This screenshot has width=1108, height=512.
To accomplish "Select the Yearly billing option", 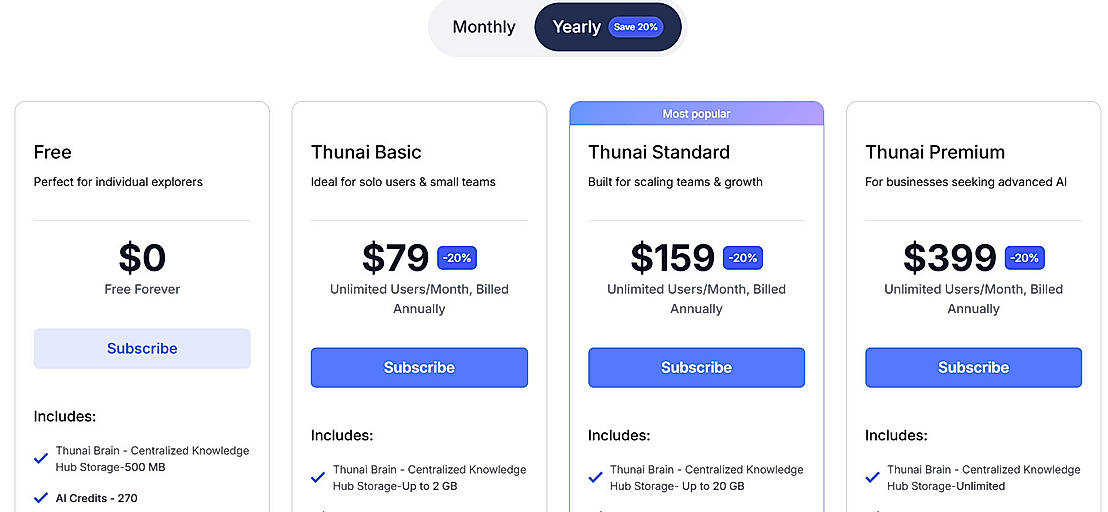I will (577, 27).
